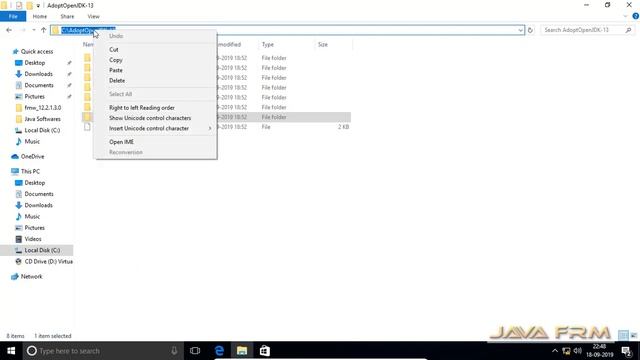Open Music under Quick access

(x=32, y=141)
